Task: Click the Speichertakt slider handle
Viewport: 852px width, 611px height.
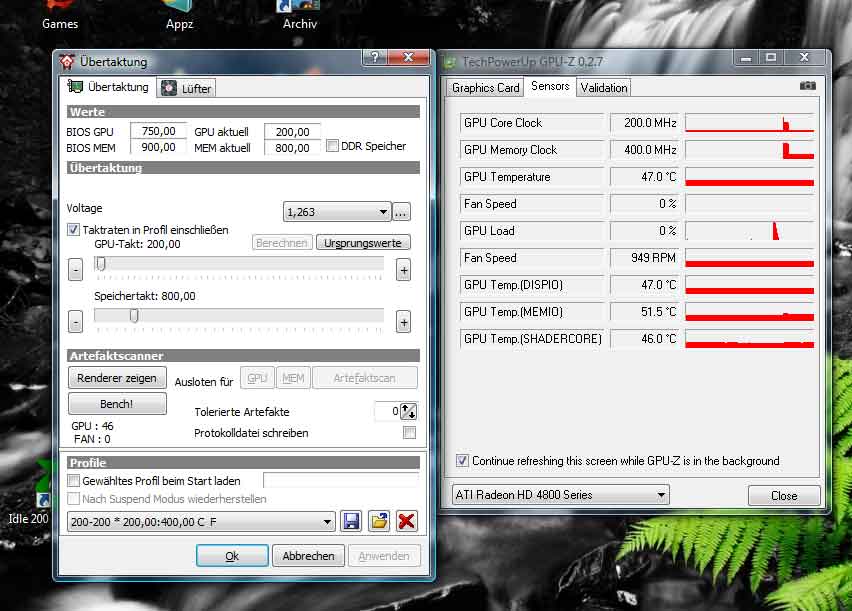Action: click(x=134, y=316)
